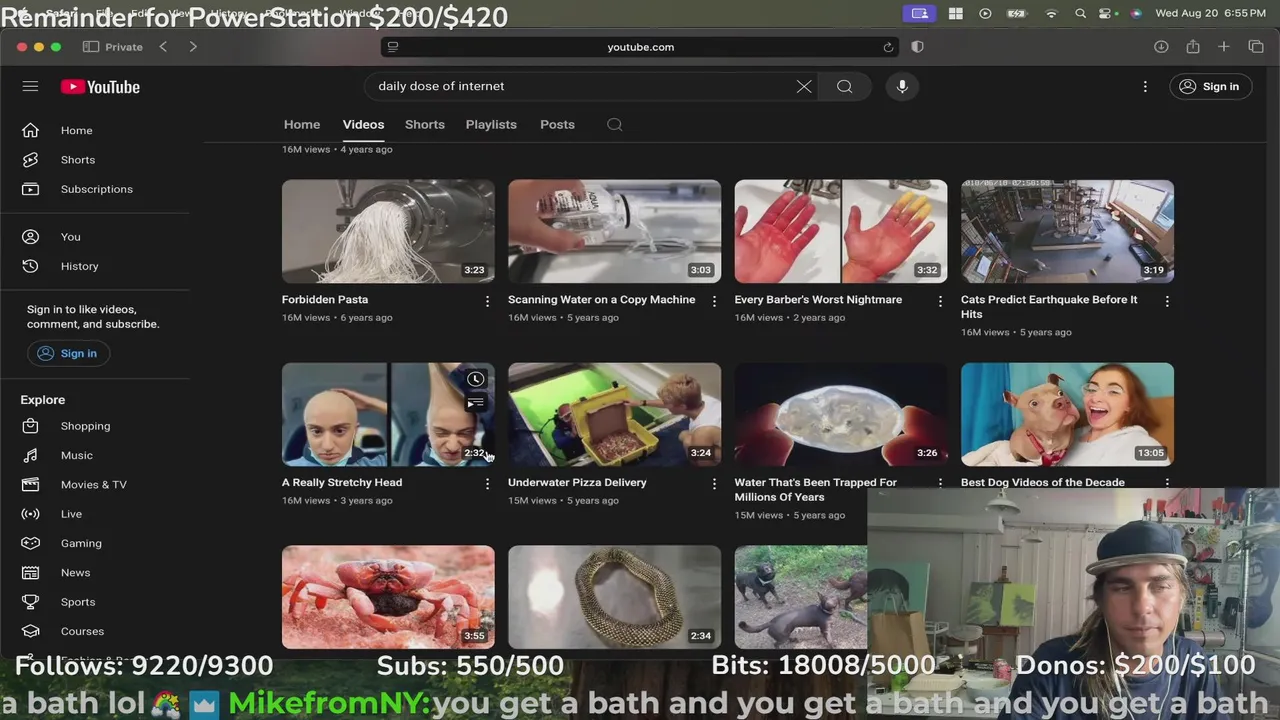Open options menu for Underwater Pizza Delivery
The image size is (1280, 720).
pyautogui.click(x=714, y=484)
